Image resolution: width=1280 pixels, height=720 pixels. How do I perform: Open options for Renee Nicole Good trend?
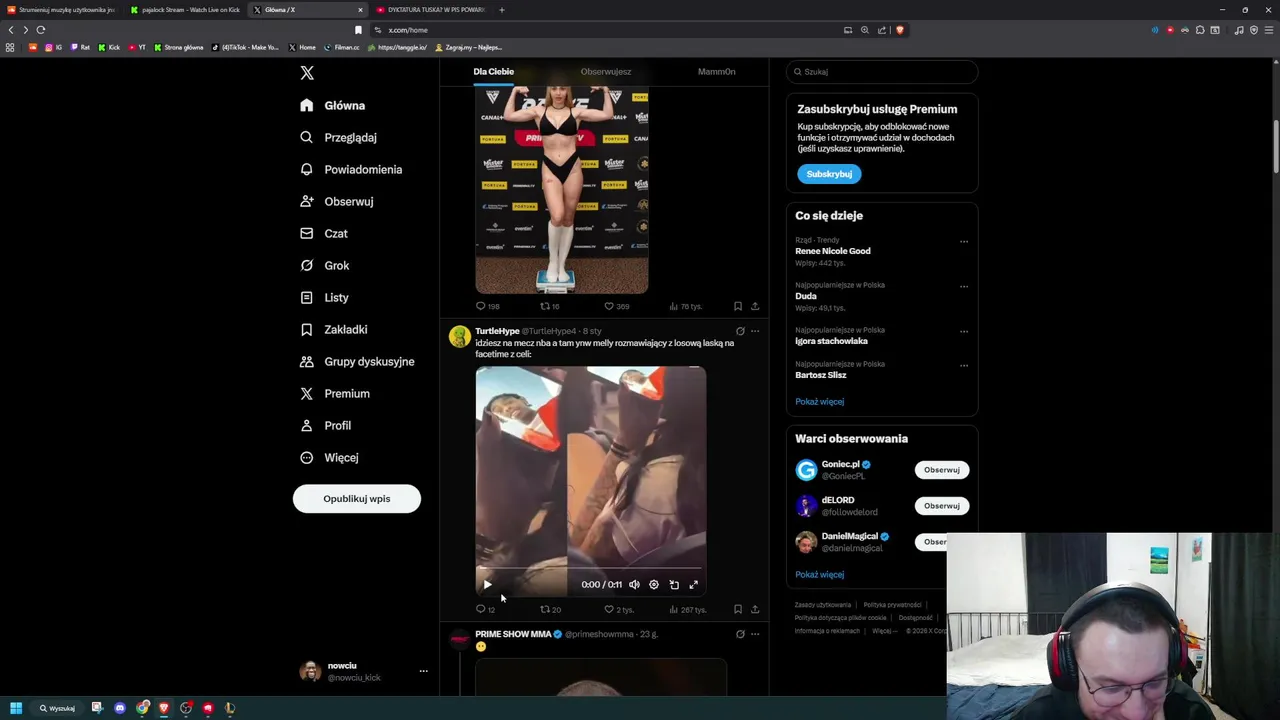coord(964,241)
